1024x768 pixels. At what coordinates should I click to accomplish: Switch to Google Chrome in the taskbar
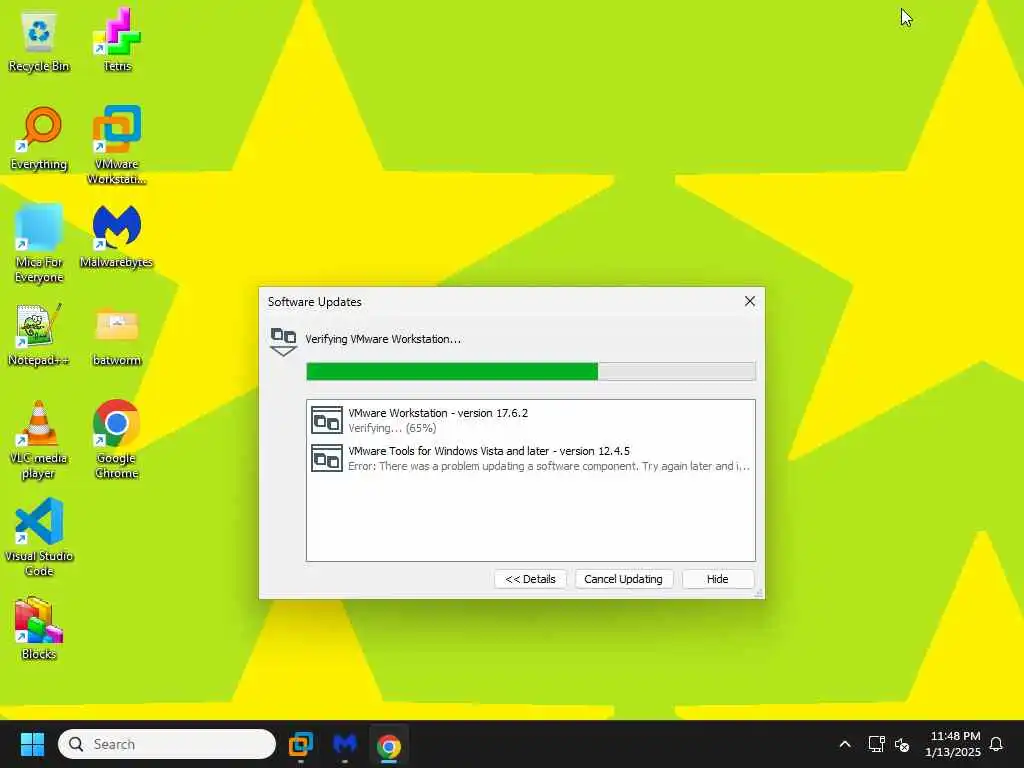(x=389, y=744)
